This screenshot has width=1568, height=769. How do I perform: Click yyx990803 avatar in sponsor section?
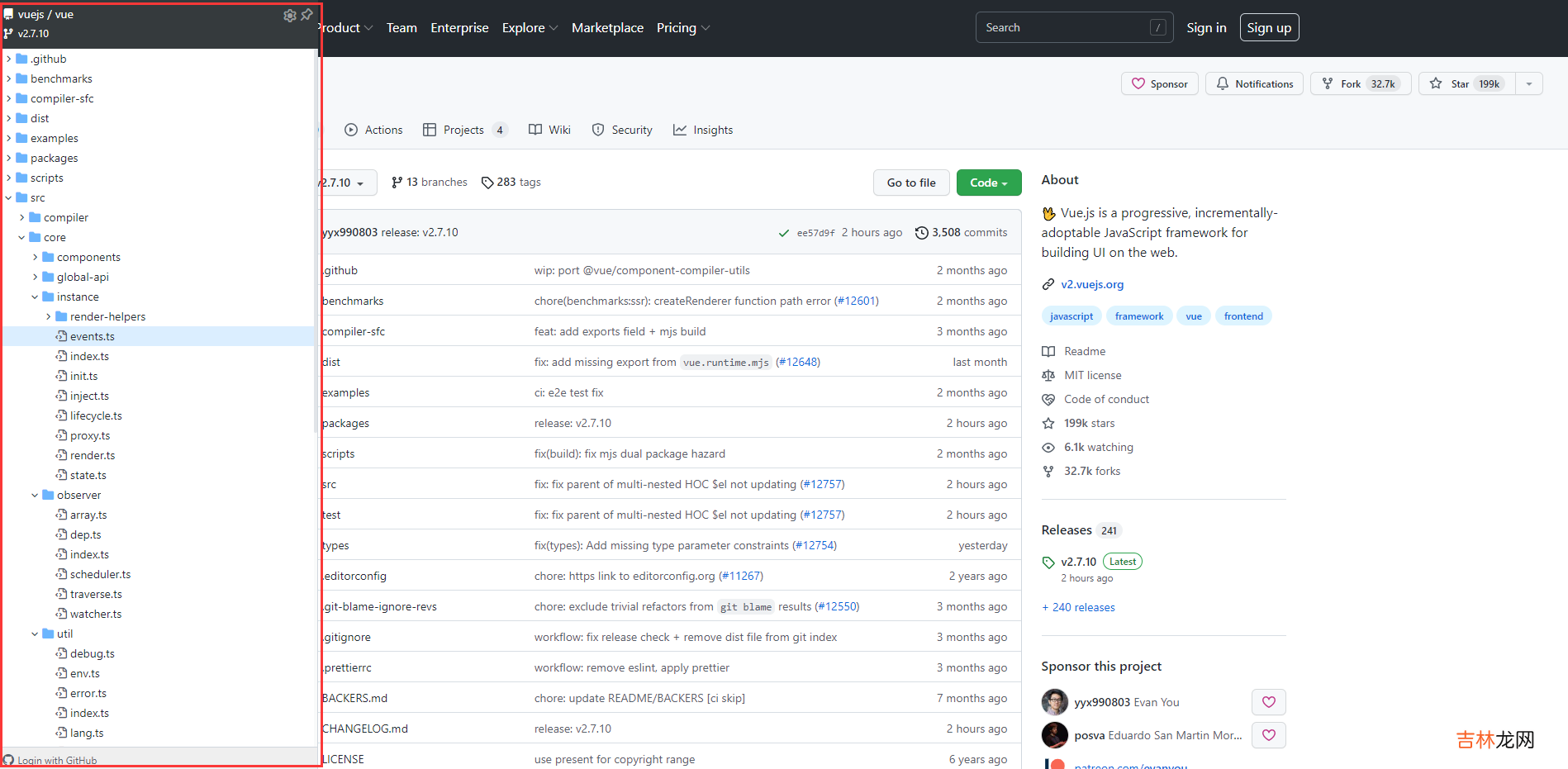(x=1055, y=702)
